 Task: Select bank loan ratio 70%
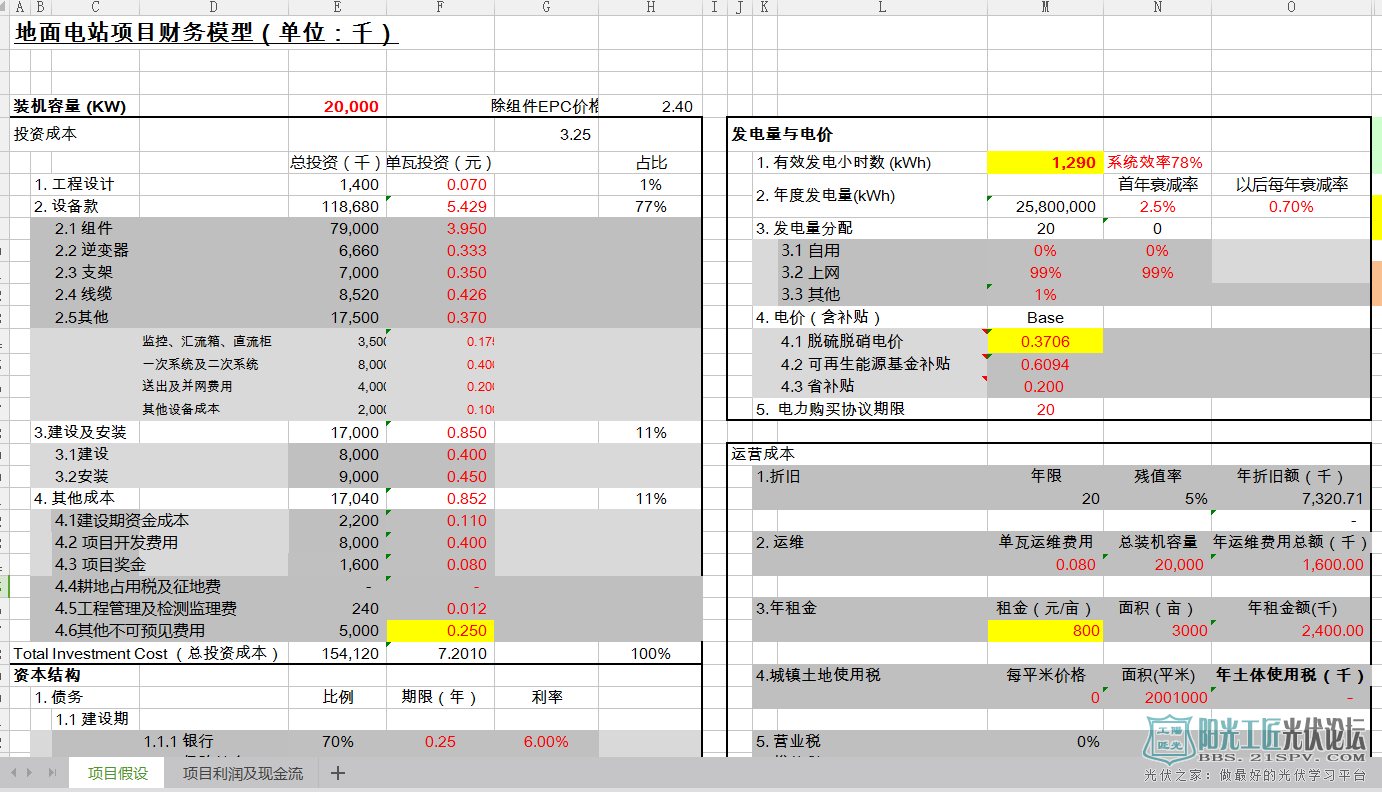[338, 741]
